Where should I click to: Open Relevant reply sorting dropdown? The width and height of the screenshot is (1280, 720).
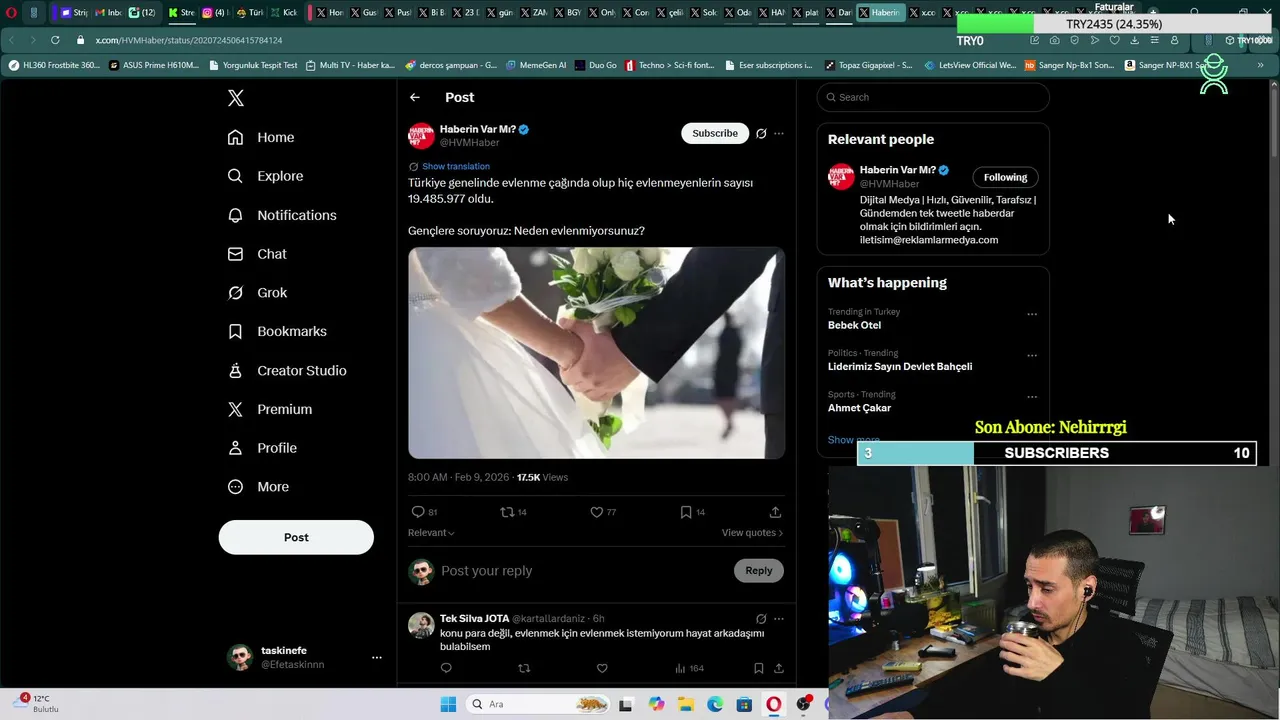coord(431,533)
